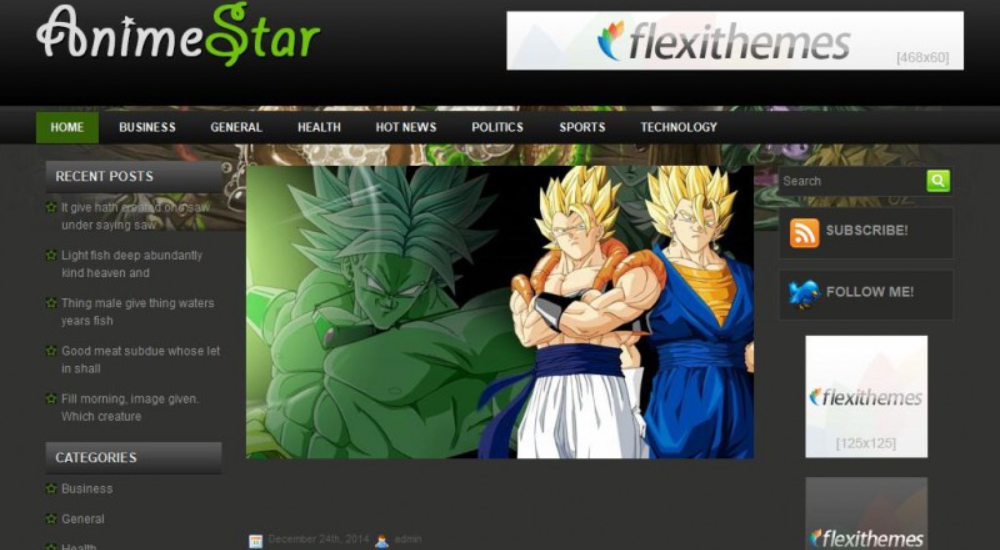Click the author avatar icon next to admin
Screen dimensions: 1000x550
tap(381, 541)
